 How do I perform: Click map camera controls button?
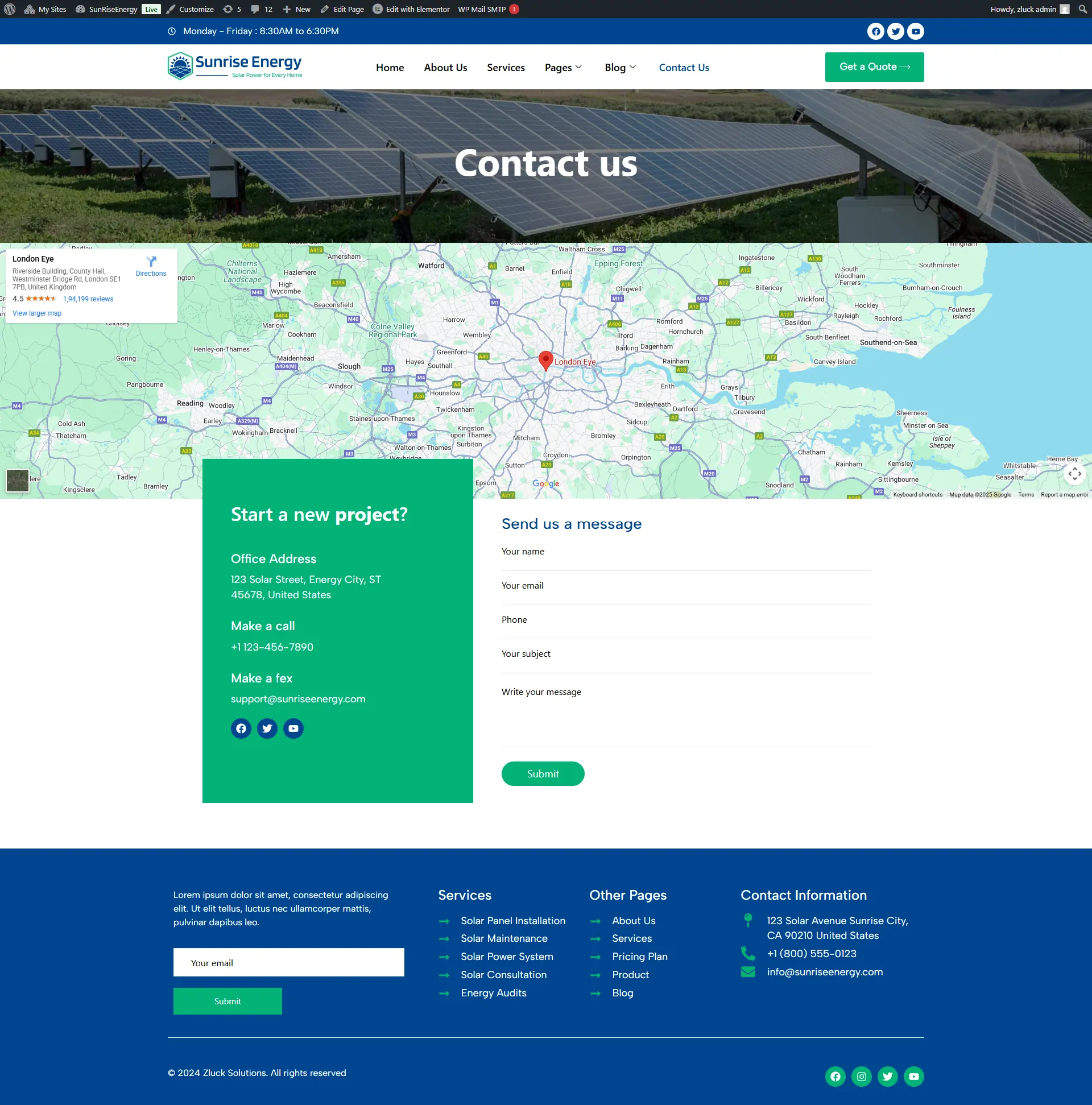coord(1074,474)
